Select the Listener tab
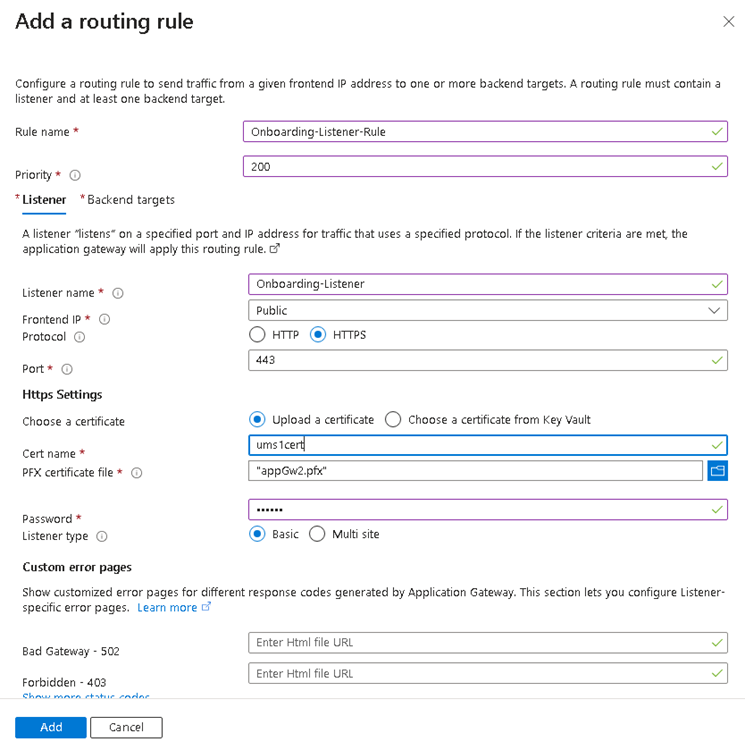This screenshot has height=750, width=745. point(44,200)
